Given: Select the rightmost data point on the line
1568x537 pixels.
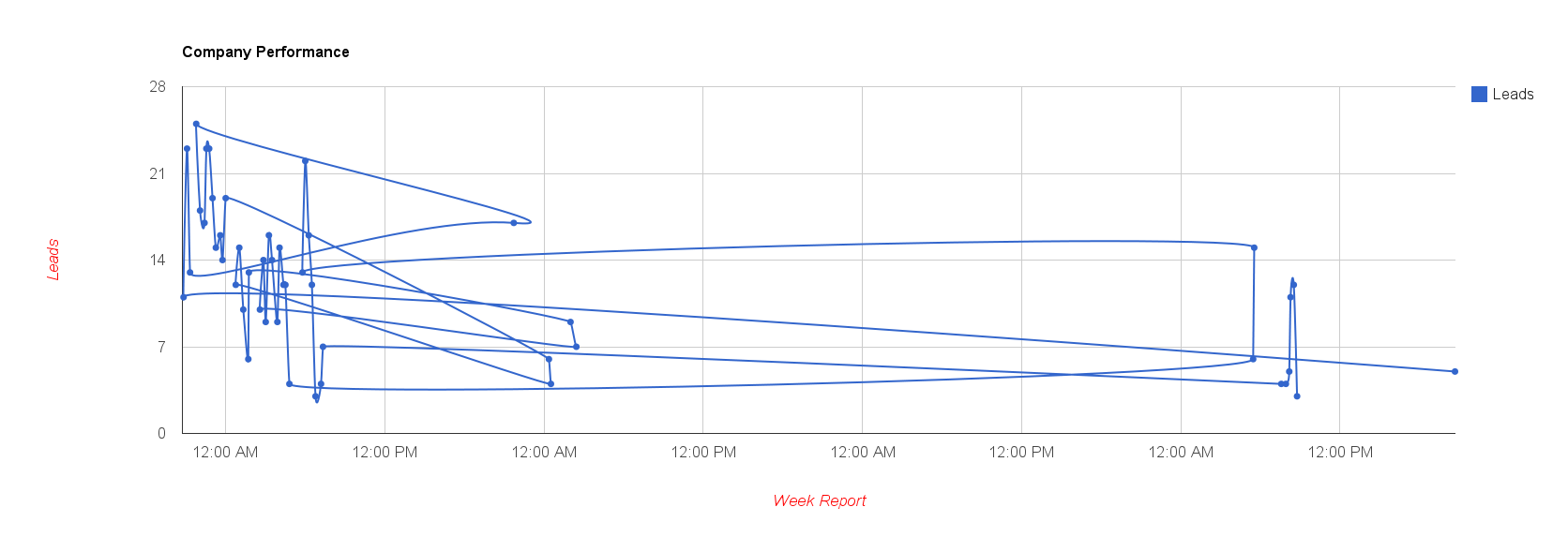Looking at the screenshot, I should 1455,372.
